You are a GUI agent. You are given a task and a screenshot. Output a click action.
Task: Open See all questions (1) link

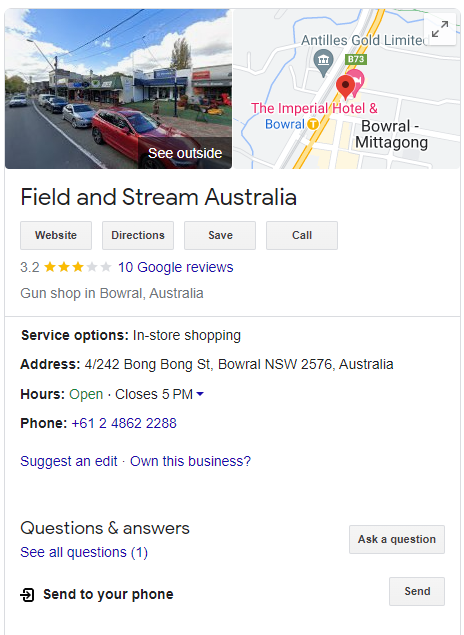pos(84,552)
